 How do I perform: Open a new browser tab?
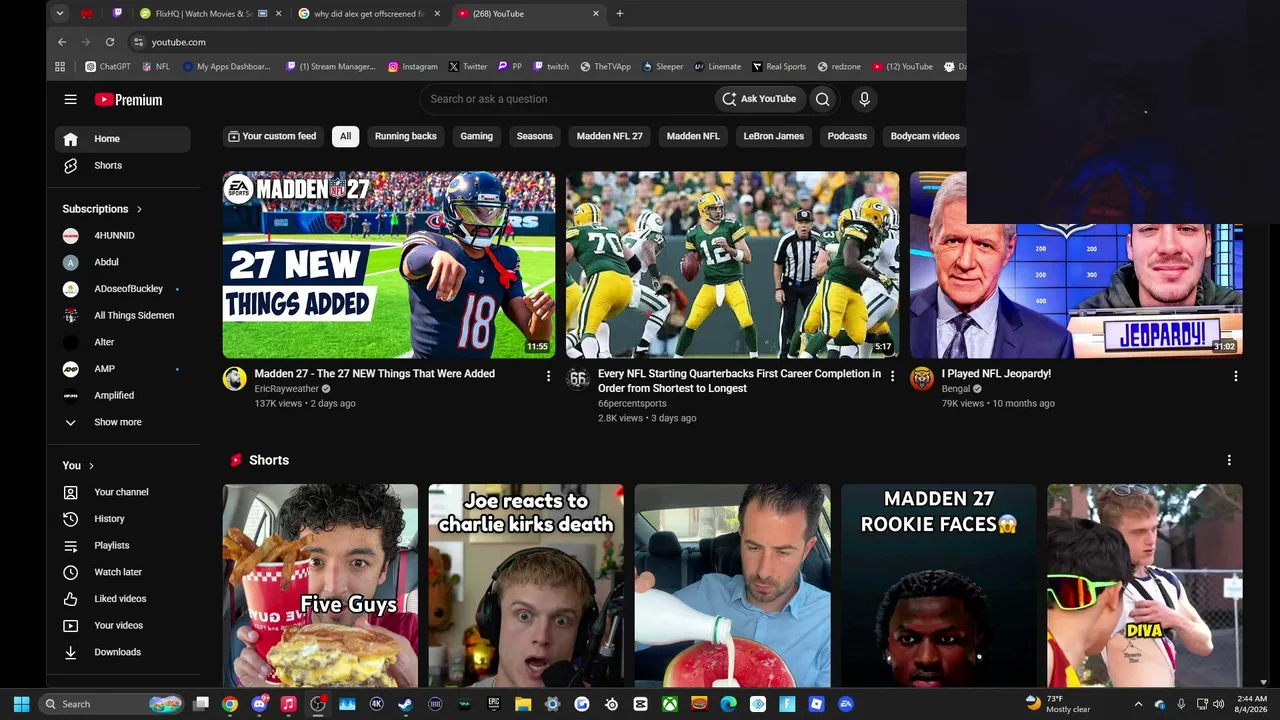620,14
